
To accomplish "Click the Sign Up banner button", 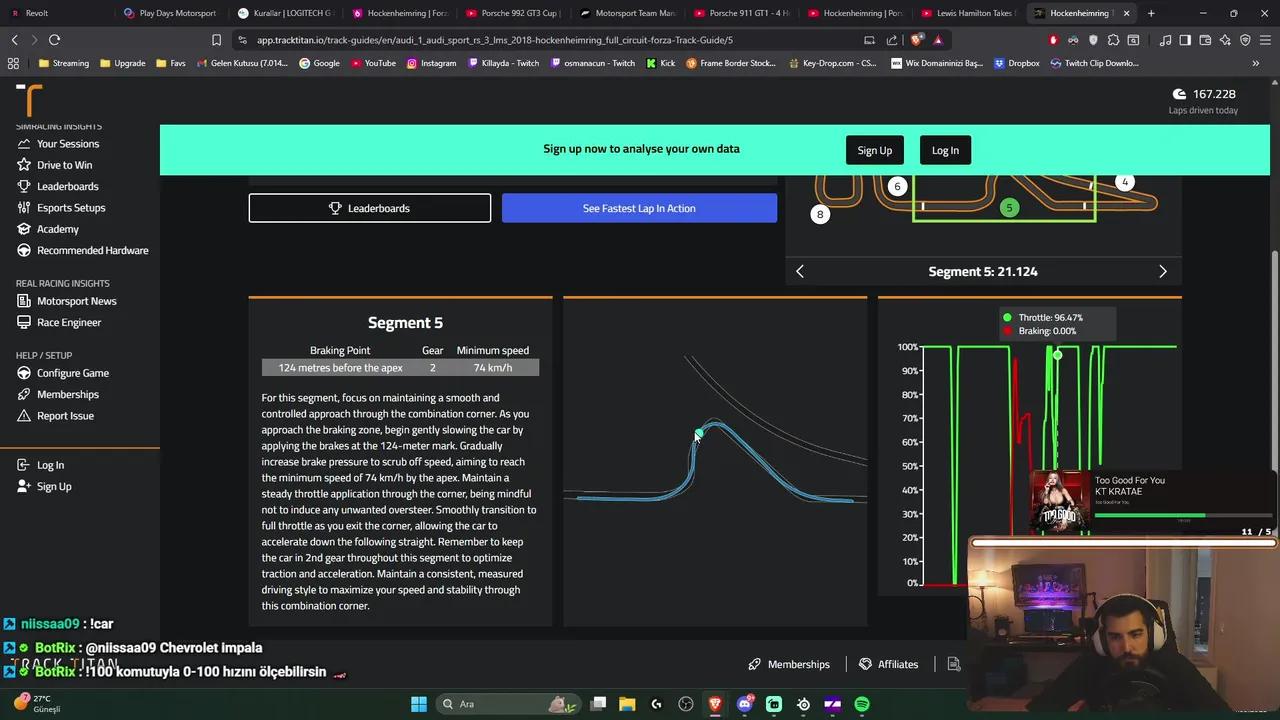I will coord(875,150).
